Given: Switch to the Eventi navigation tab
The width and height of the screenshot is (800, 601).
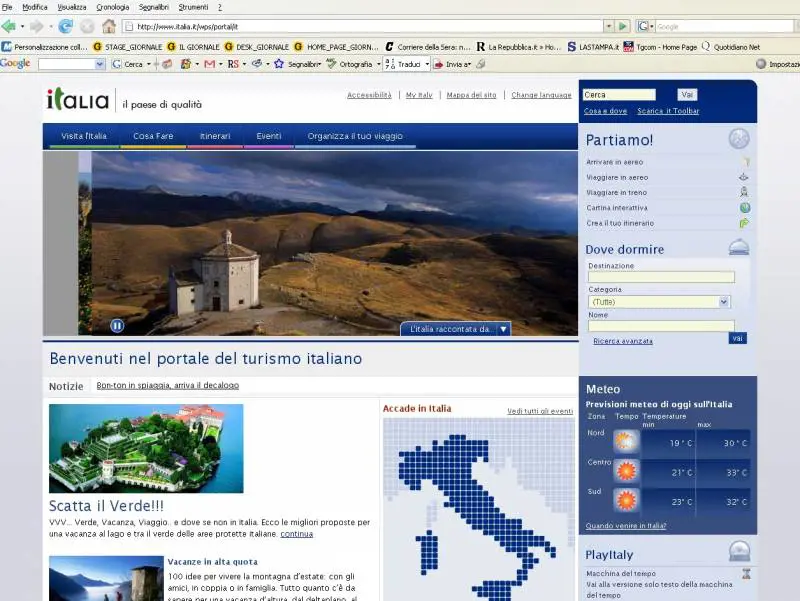Looking at the screenshot, I should click(x=268, y=135).
